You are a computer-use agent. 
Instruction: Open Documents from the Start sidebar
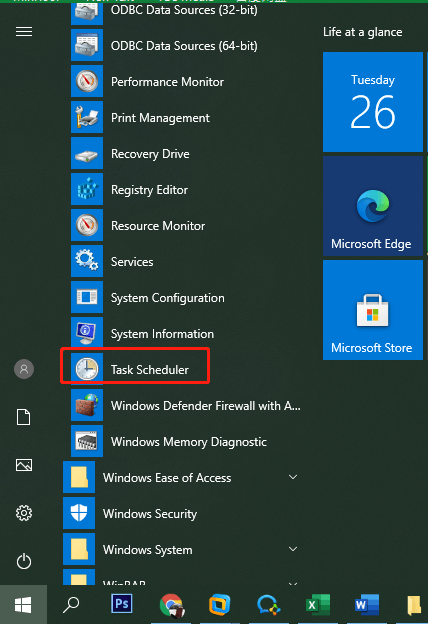(23, 417)
